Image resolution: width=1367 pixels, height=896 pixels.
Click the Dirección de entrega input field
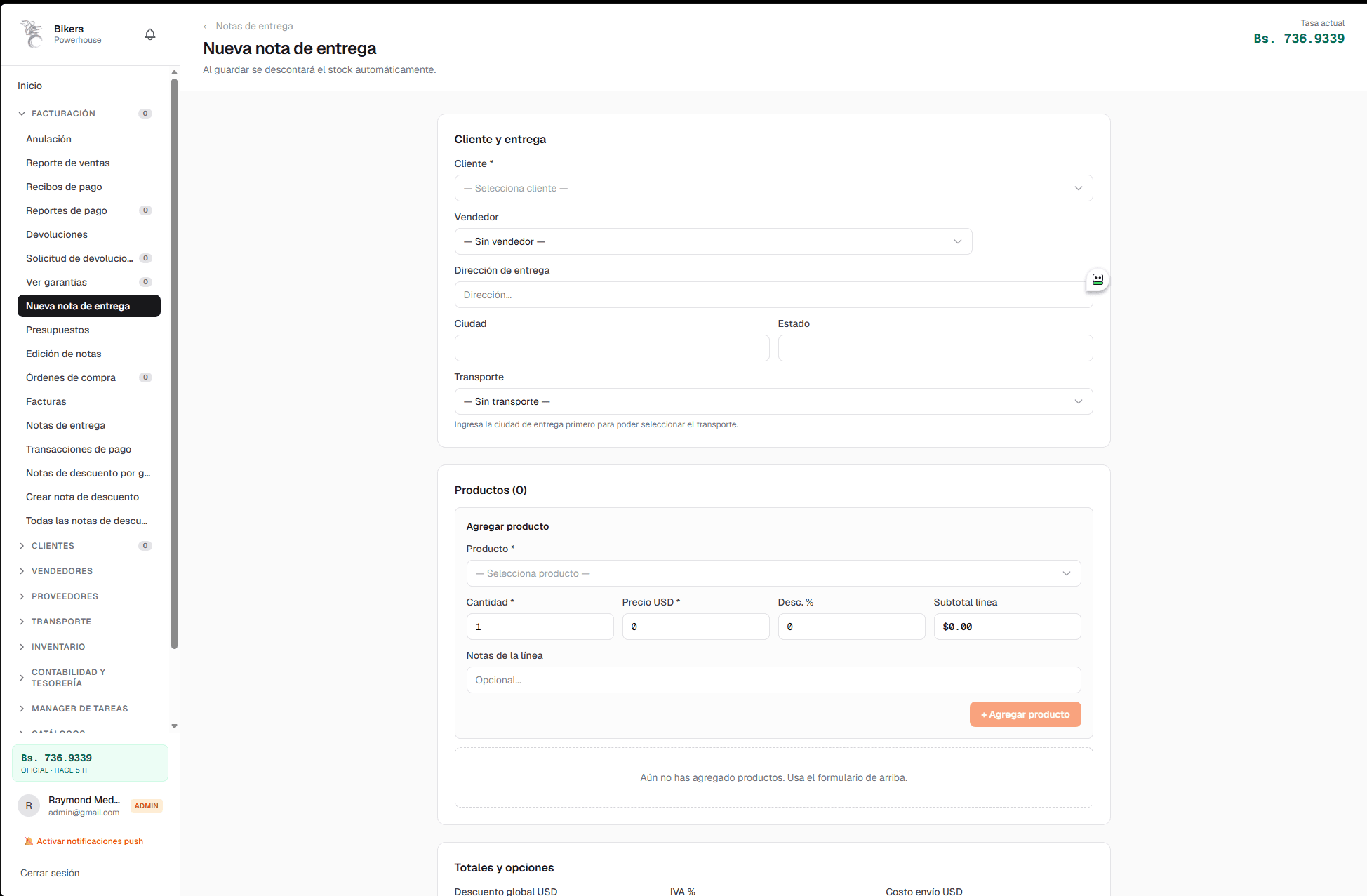(773, 295)
